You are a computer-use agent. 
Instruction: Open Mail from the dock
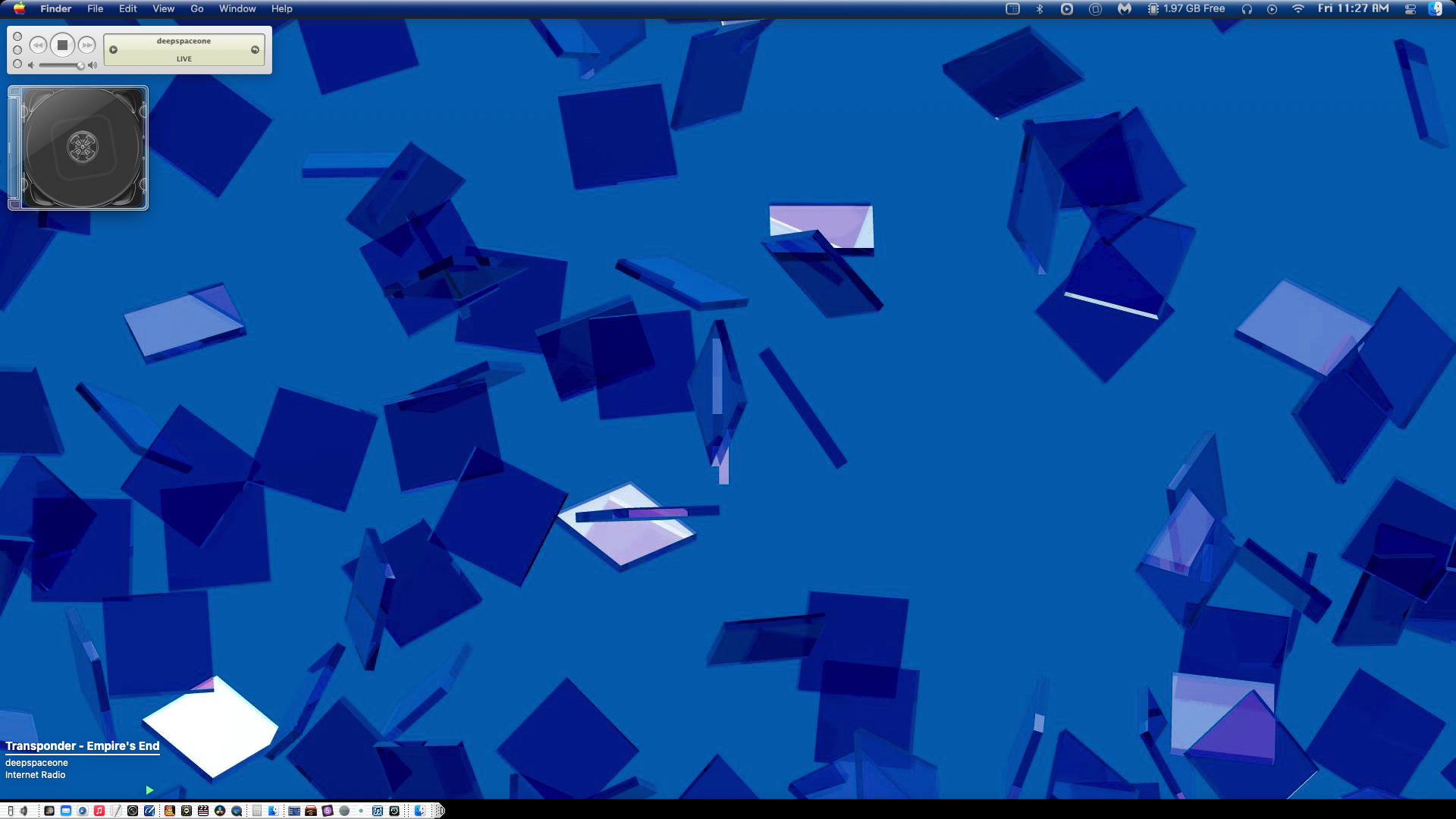[x=66, y=811]
